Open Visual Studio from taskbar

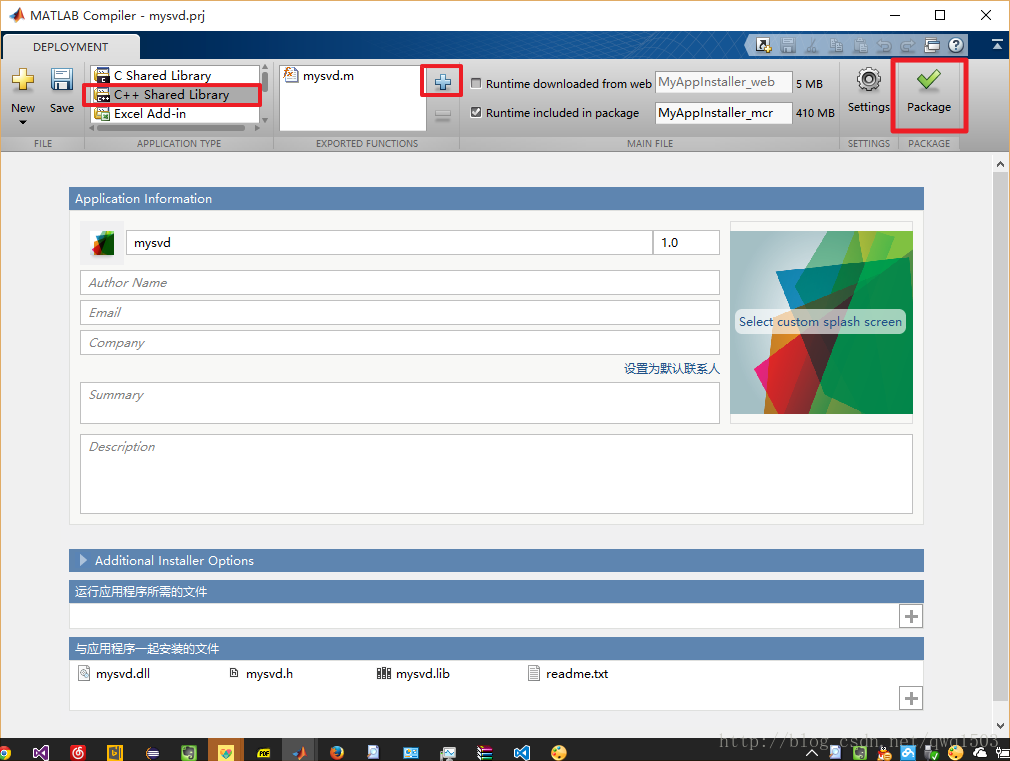pos(41,752)
